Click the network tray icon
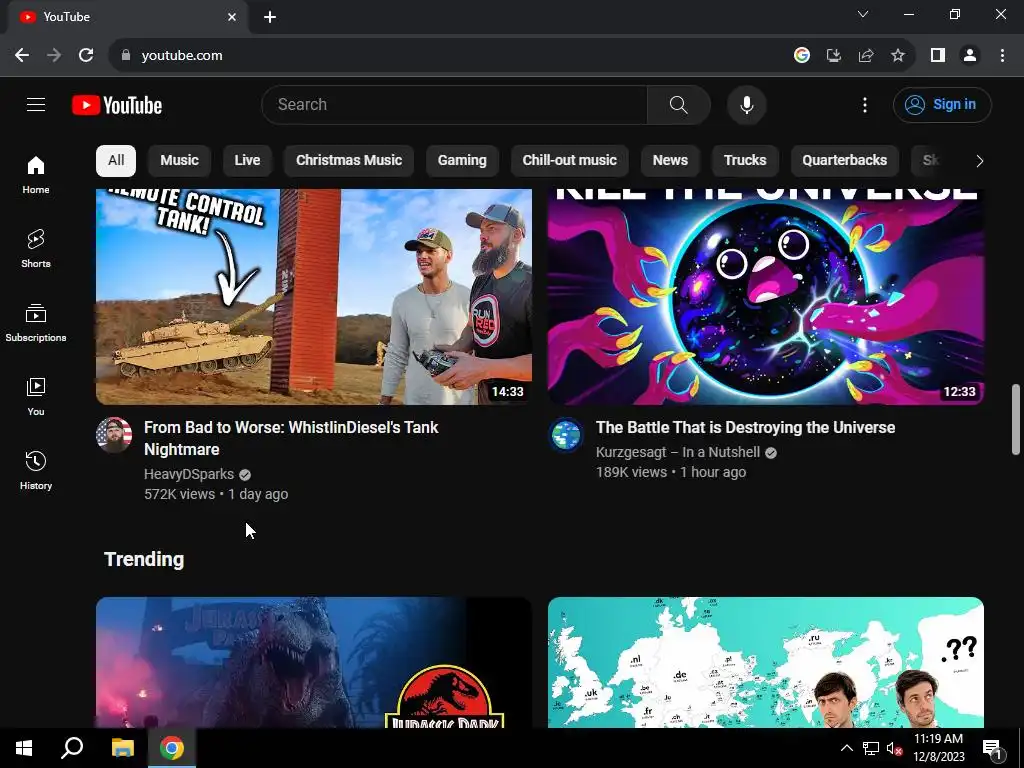This screenshot has height=768, width=1024. 871,748
